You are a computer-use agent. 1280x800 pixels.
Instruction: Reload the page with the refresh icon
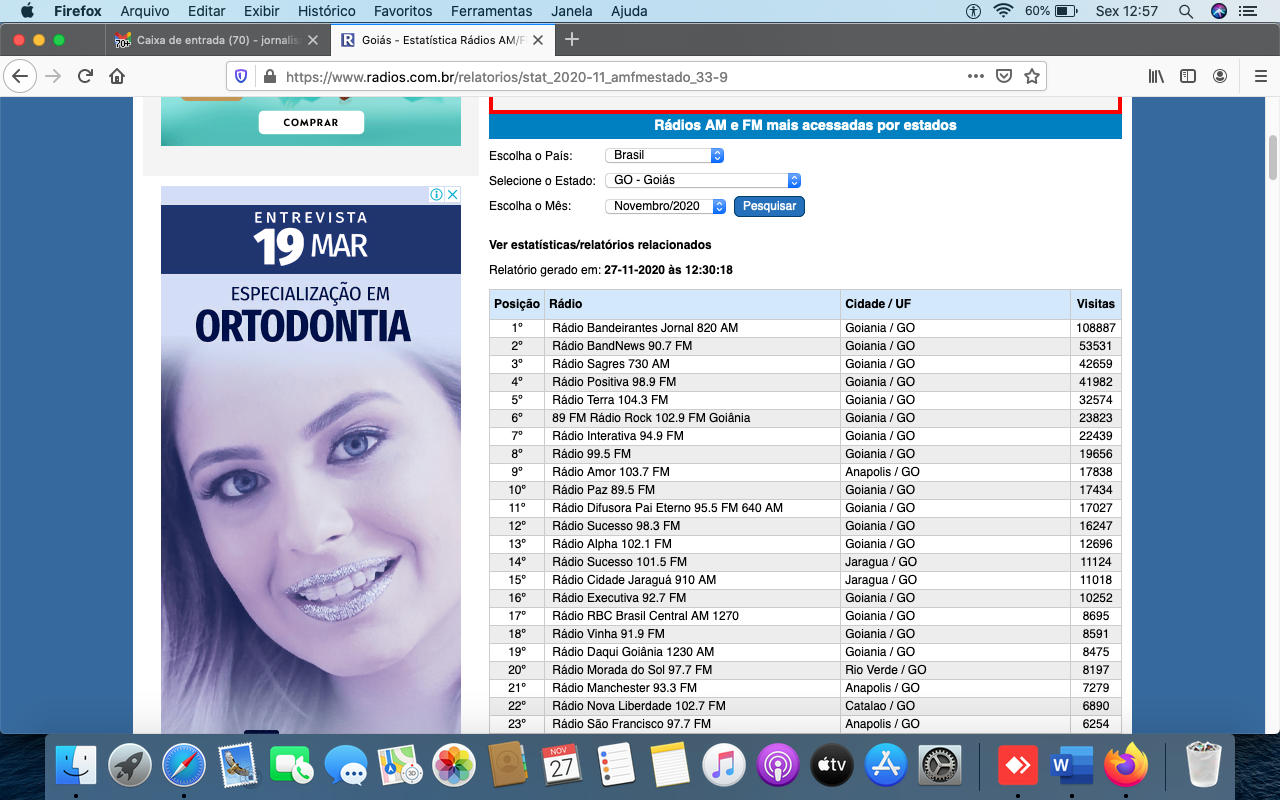tap(85, 76)
